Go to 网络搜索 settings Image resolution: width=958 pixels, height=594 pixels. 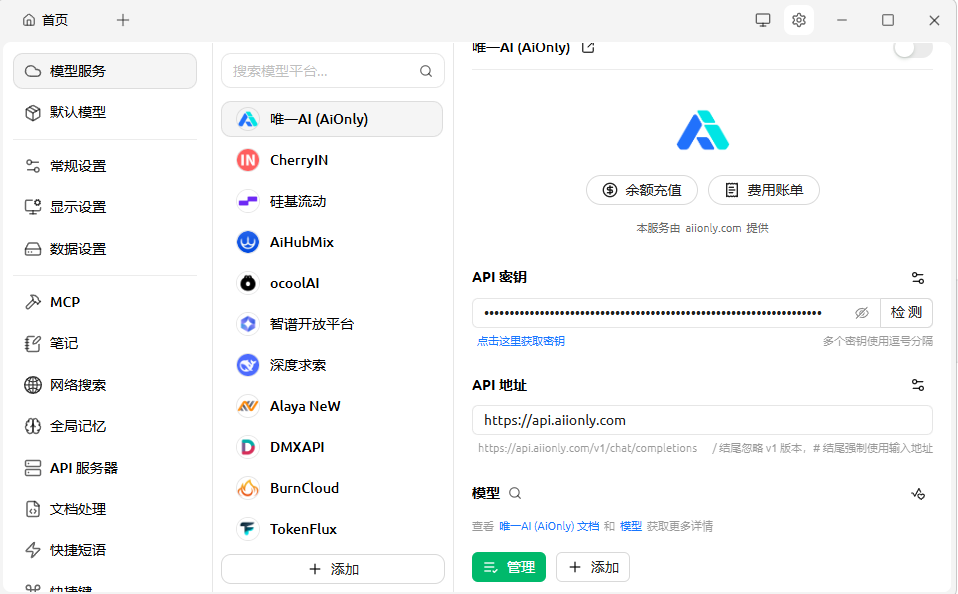pos(105,385)
